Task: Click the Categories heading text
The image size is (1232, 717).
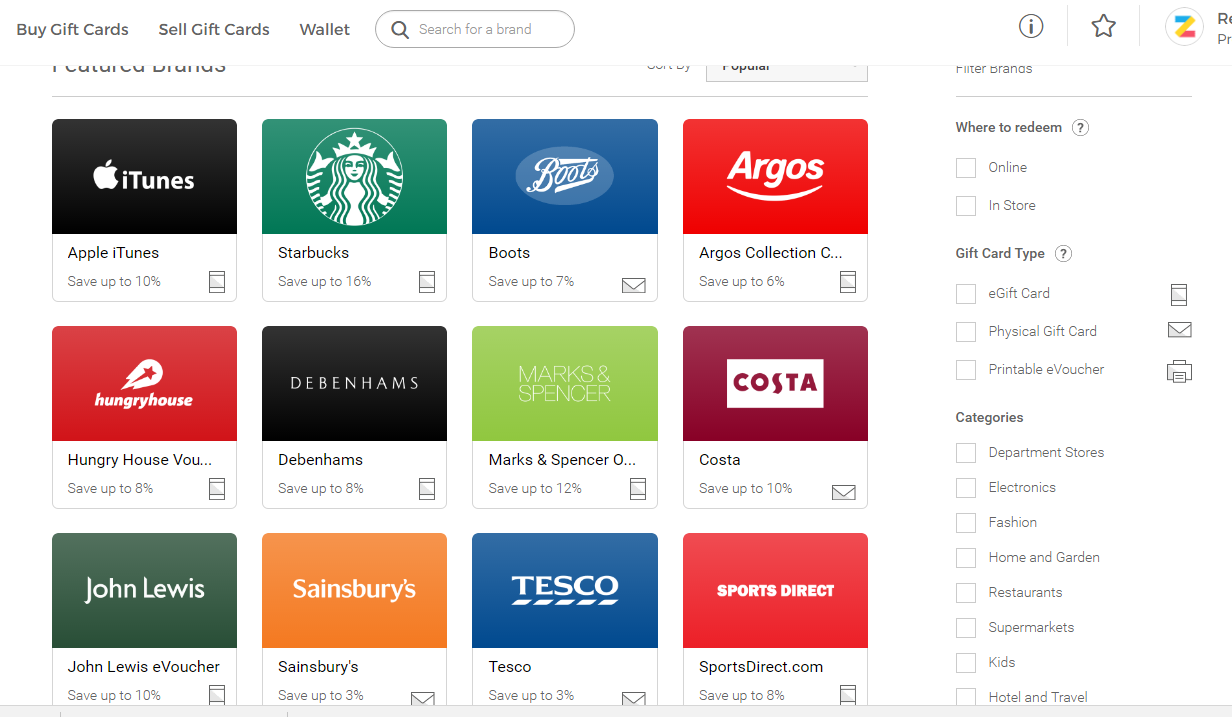Action: pyautogui.click(x=989, y=418)
